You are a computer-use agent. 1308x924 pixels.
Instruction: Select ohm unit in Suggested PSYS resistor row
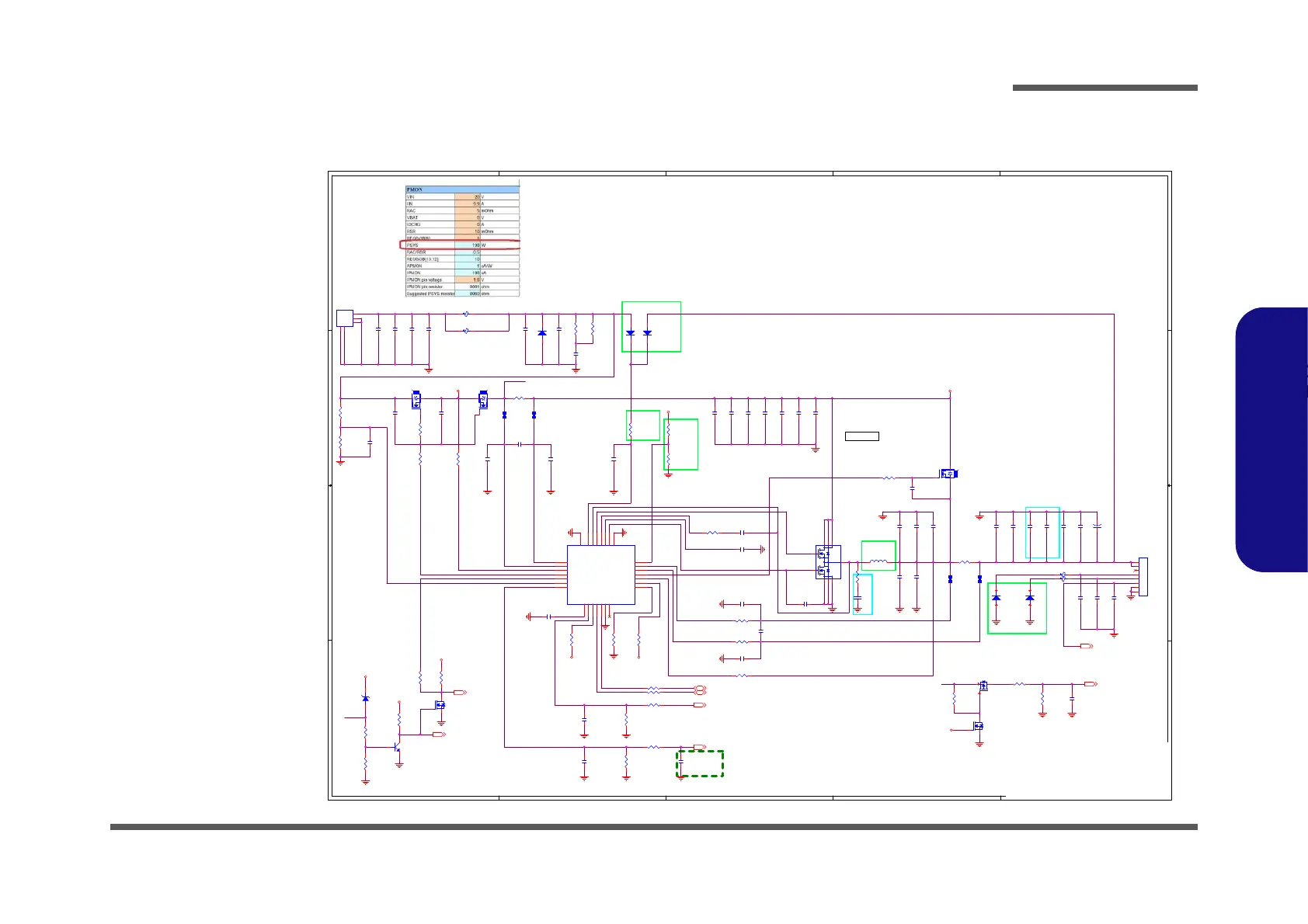click(x=500, y=294)
